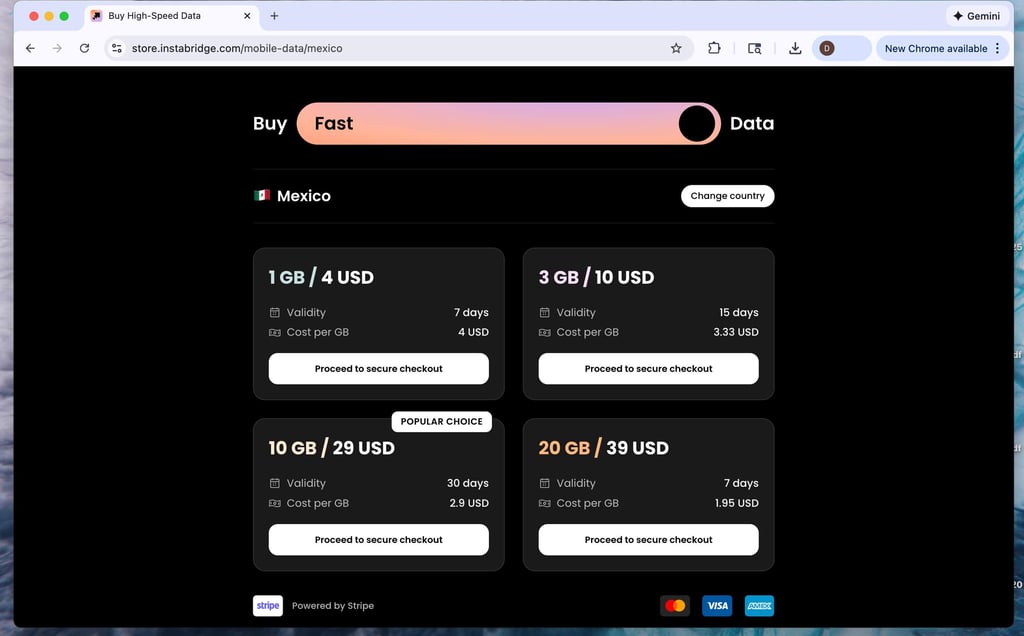
Task: Click the POPULAR CHOICE badge
Action: tap(441, 421)
